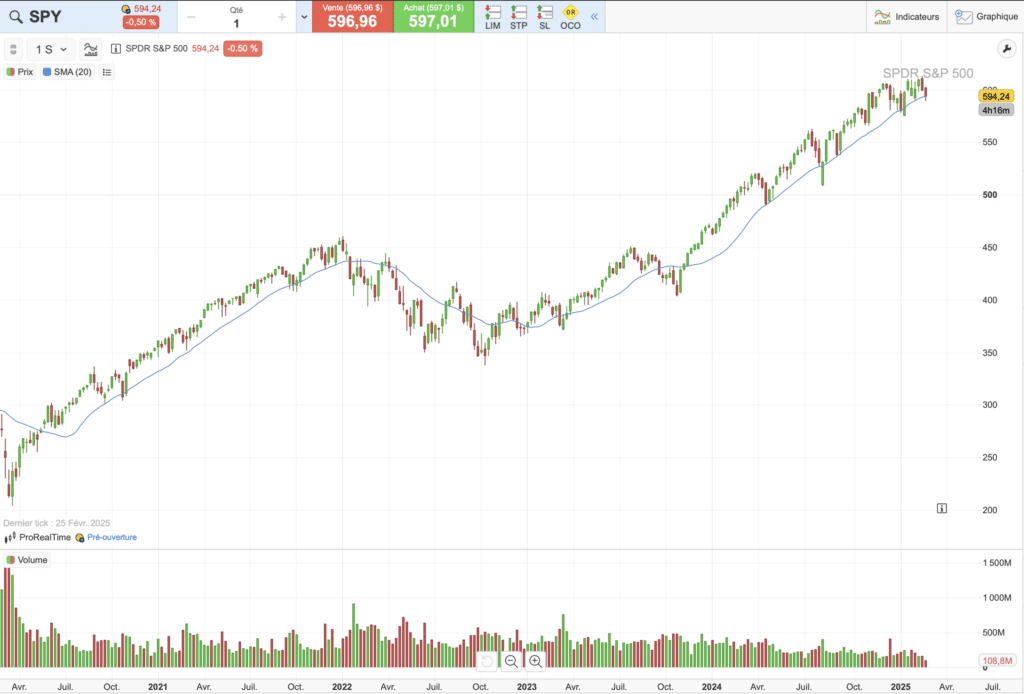Image resolution: width=1024 pixels, height=694 pixels.
Task: Open the Graphique menu
Action: click(x=986, y=17)
